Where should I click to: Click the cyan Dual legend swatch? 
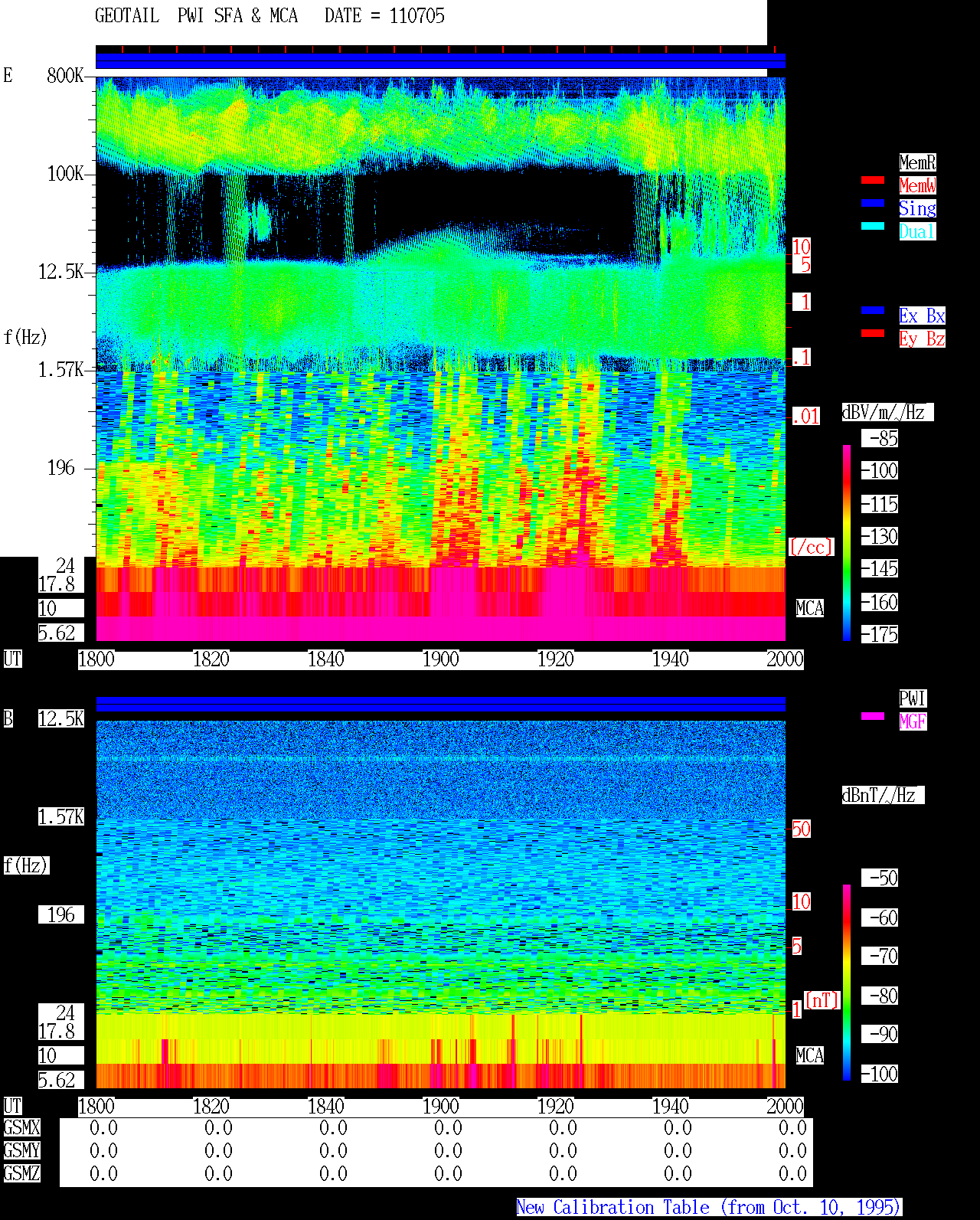873,226
